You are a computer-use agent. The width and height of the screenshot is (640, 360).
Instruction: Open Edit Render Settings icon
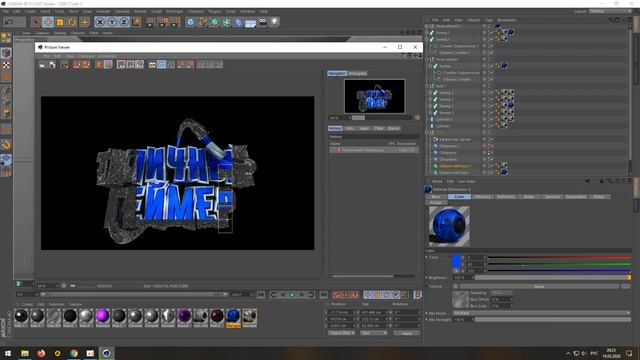tap(175, 22)
